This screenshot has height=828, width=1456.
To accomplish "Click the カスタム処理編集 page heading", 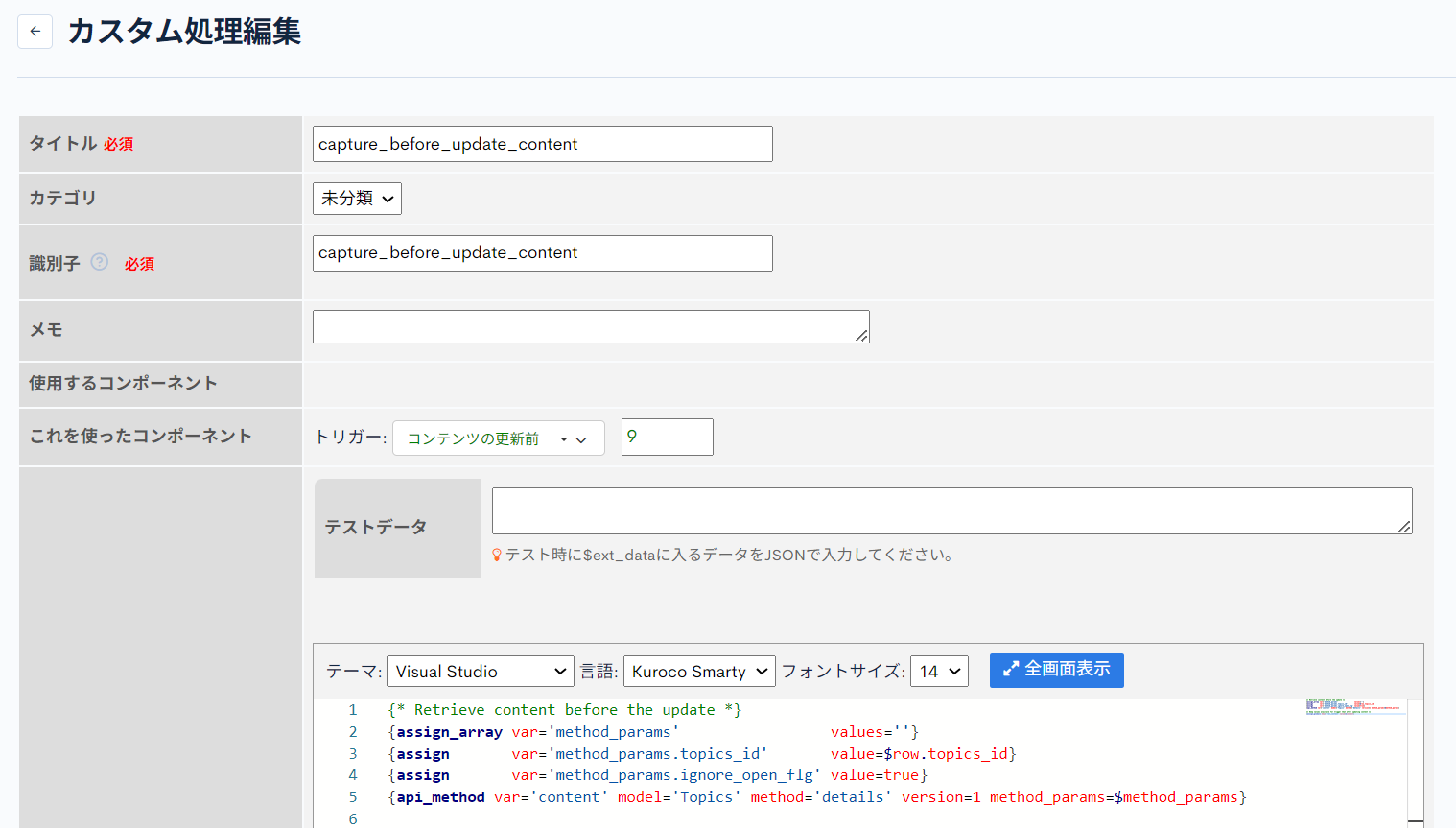I will [184, 32].
